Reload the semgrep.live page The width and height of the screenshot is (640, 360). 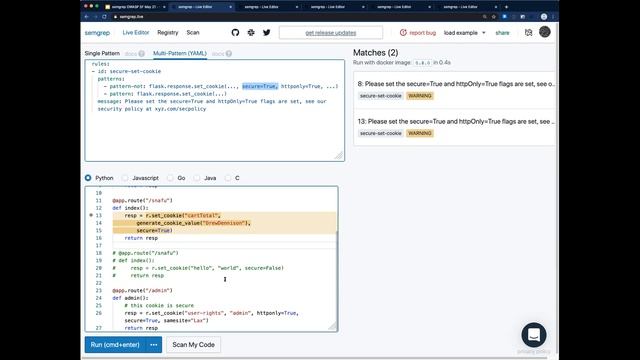(104, 17)
